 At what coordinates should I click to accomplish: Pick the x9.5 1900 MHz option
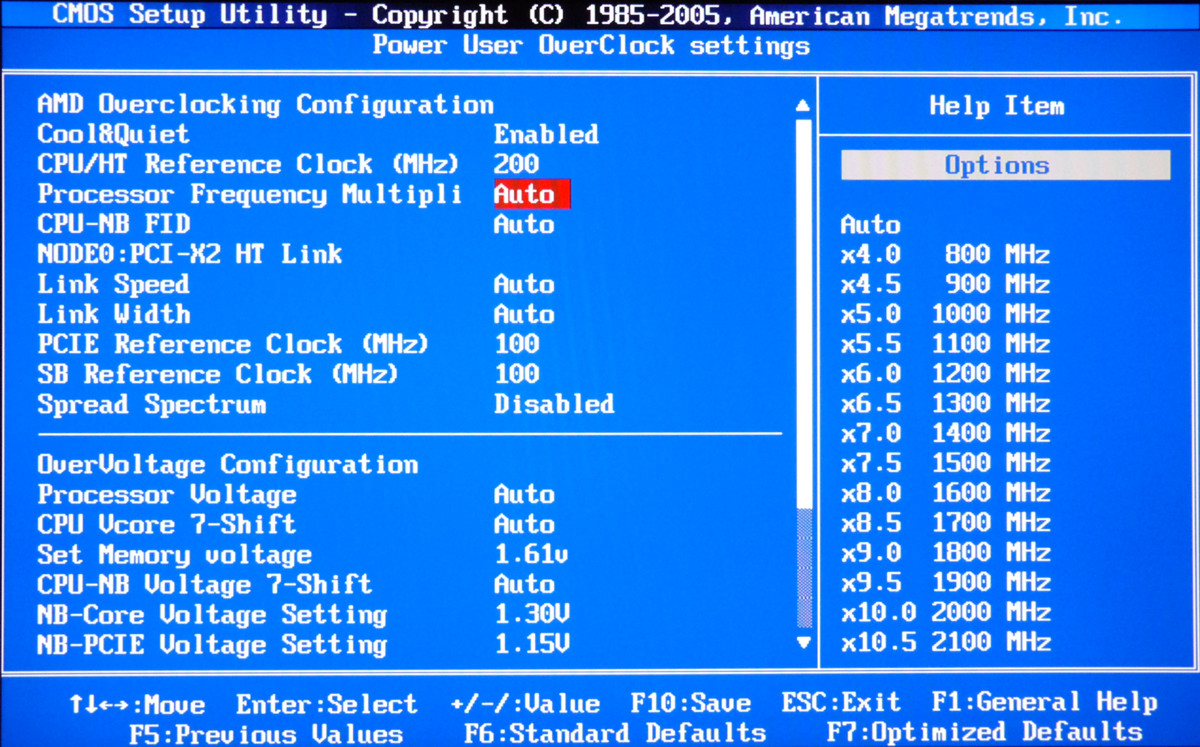click(945, 583)
